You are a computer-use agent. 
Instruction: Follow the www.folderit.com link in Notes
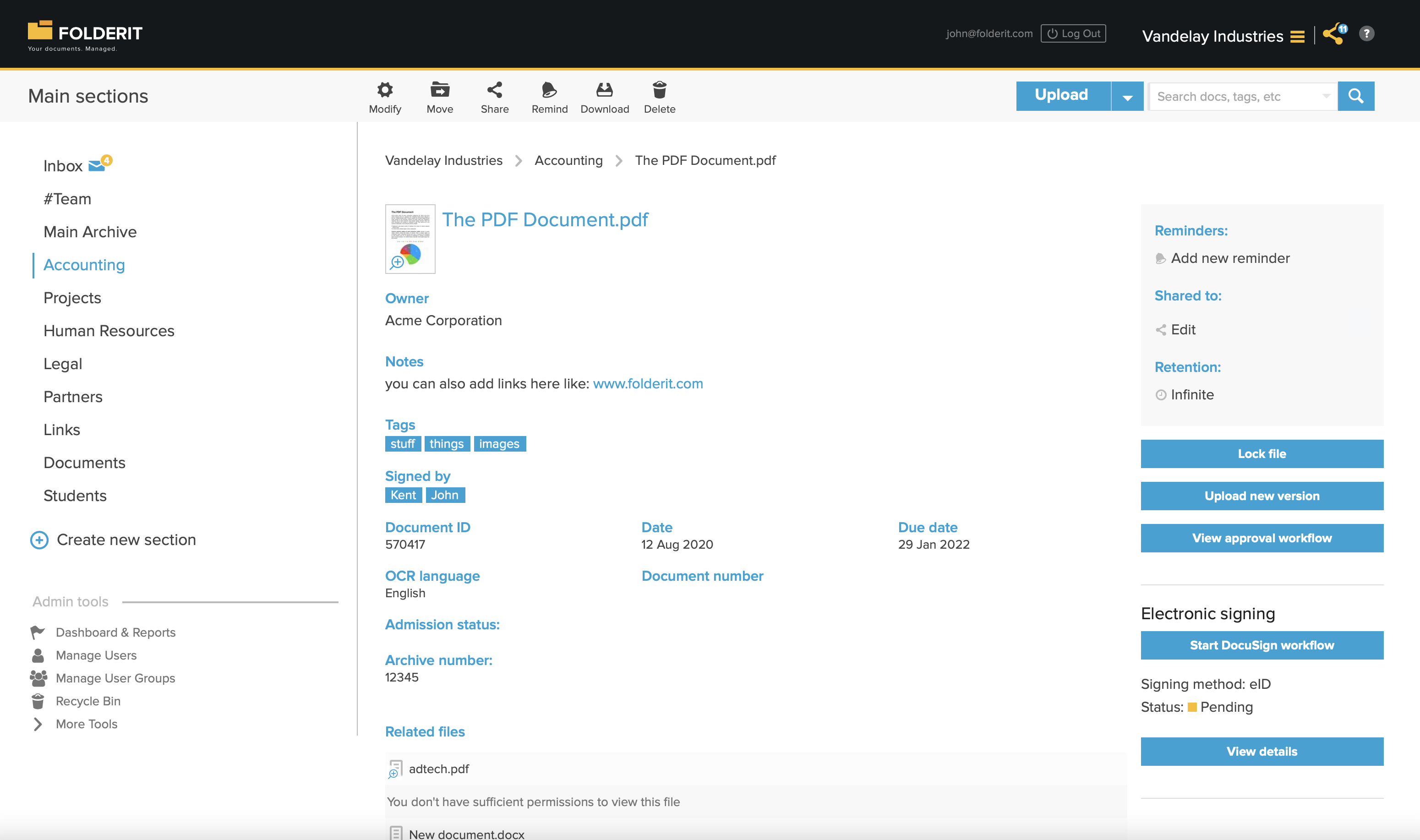(647, 383)
